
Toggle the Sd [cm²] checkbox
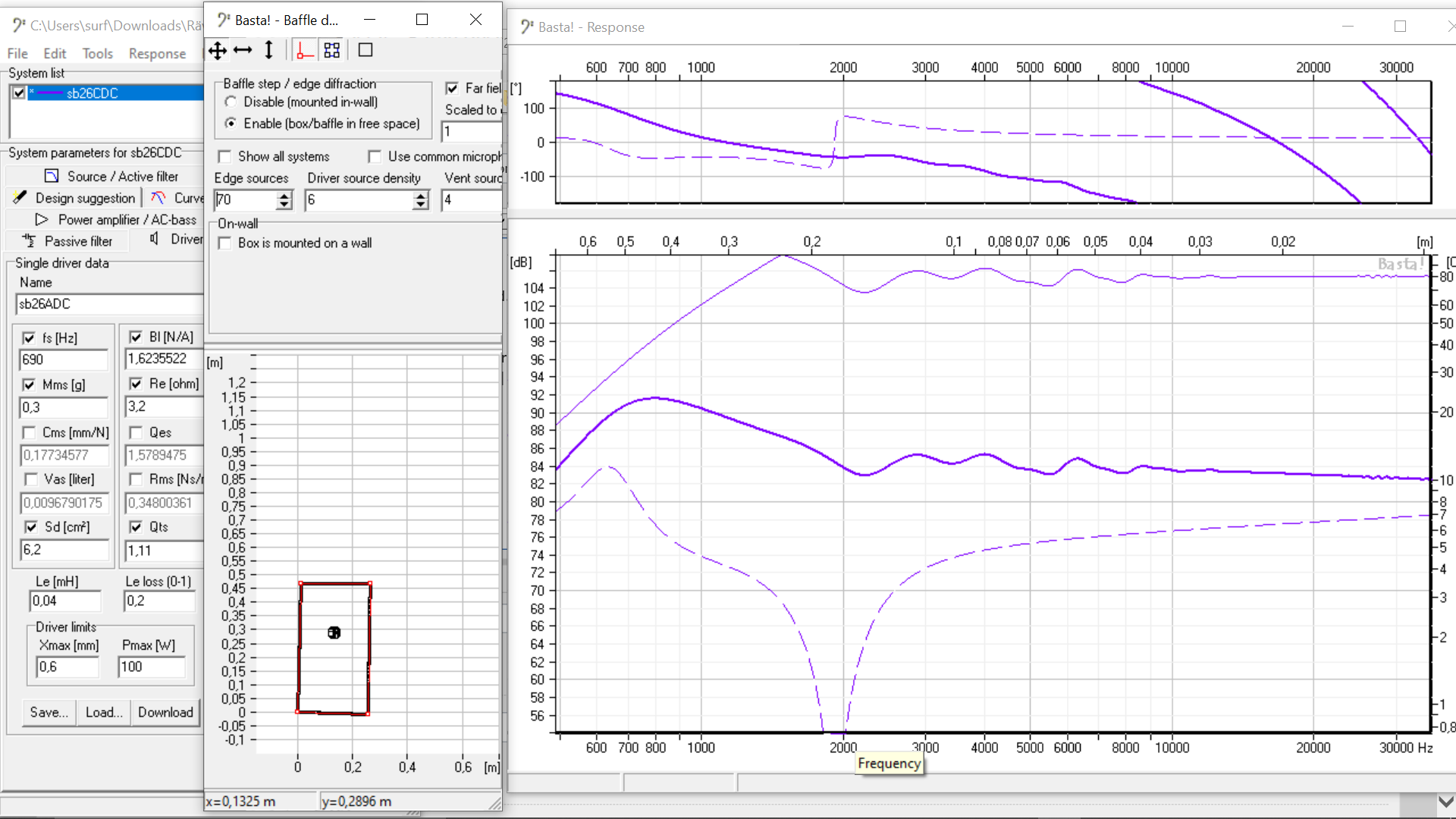click(x=31, y=527)
